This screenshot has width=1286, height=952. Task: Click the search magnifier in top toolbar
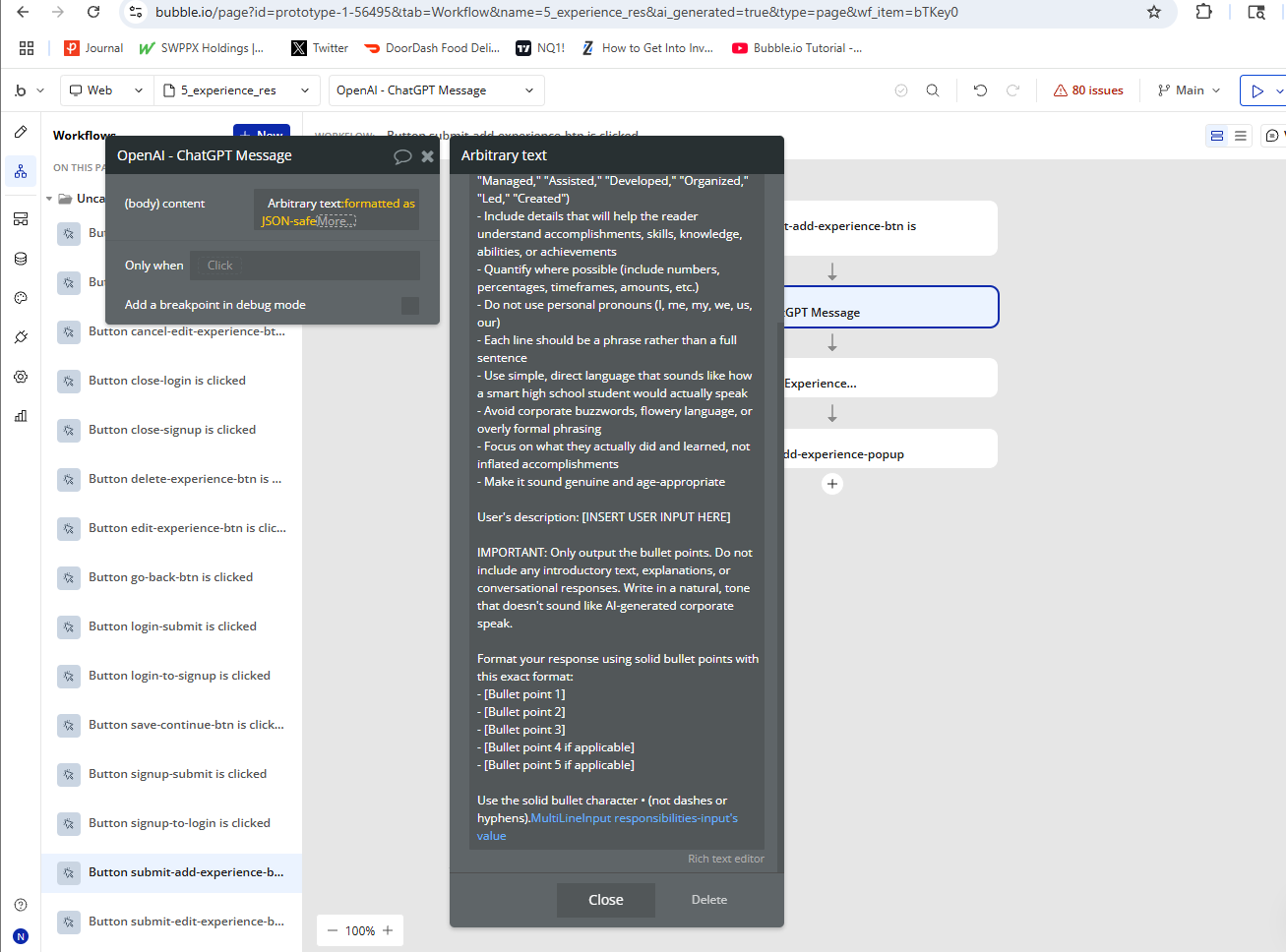point(933,90)
